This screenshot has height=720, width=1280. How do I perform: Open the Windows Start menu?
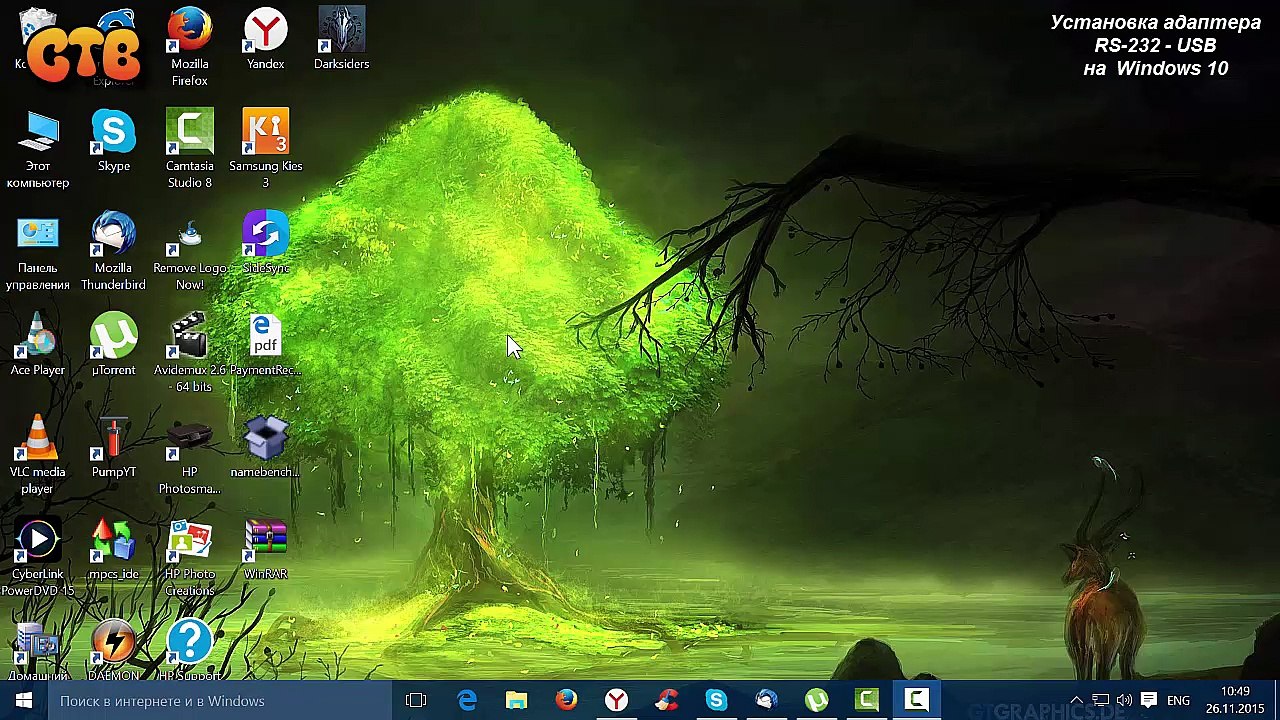24,701
